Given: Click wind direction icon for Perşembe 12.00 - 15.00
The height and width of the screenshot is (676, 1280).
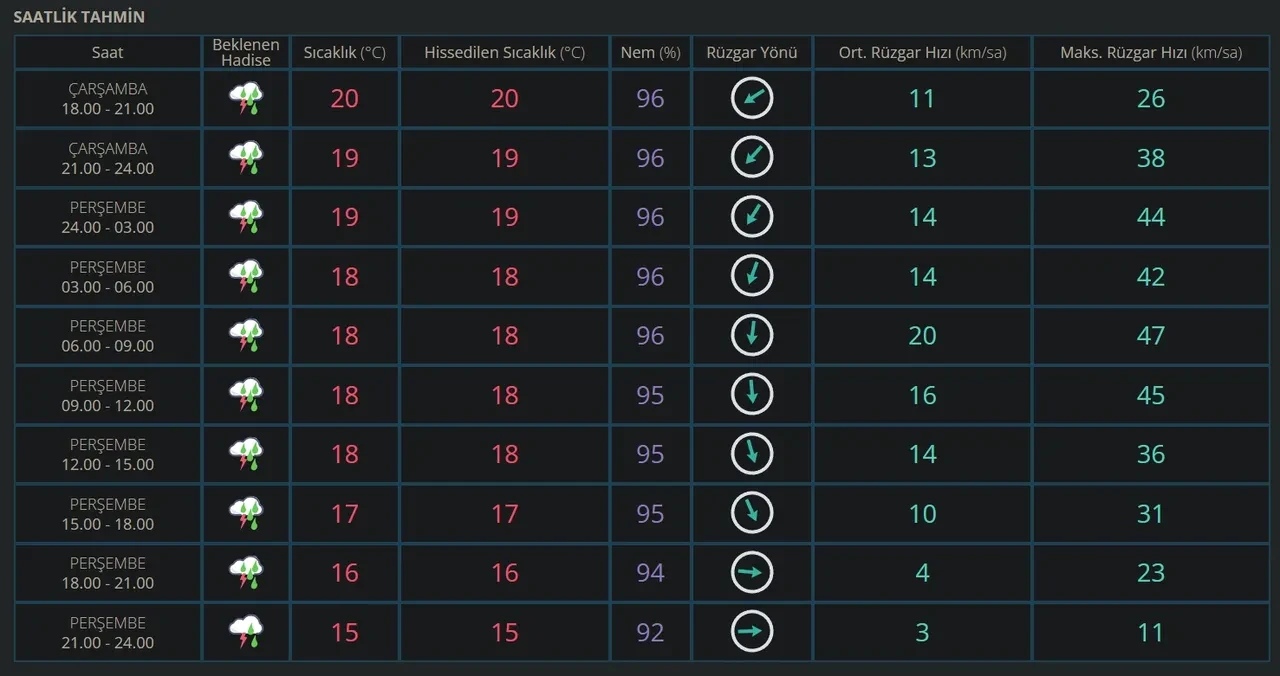Looking at the screenshot, I should [x=752, y=454].
